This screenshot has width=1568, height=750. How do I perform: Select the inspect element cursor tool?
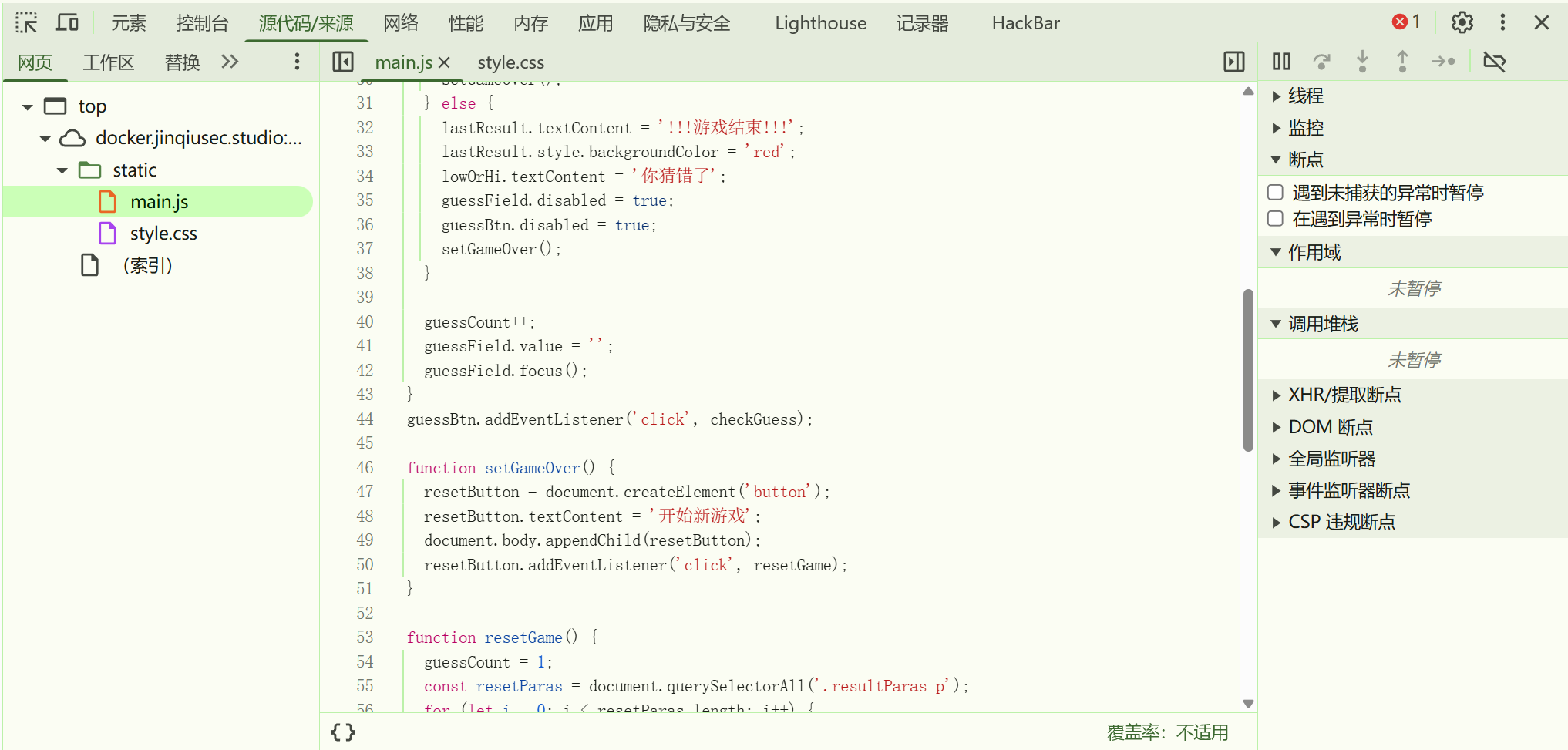[27, 22]
